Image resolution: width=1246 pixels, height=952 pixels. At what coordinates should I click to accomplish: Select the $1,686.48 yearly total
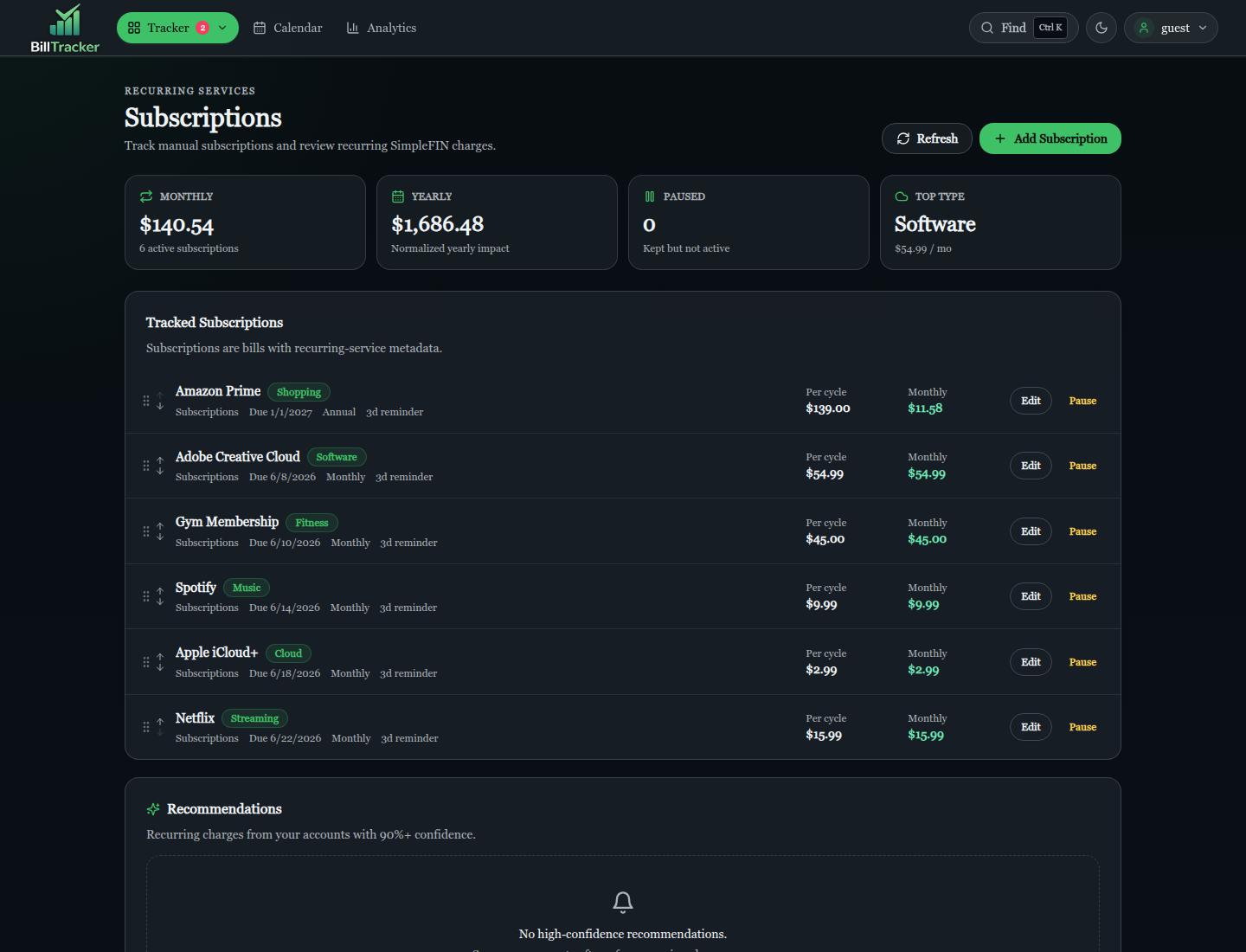point(437,225)
